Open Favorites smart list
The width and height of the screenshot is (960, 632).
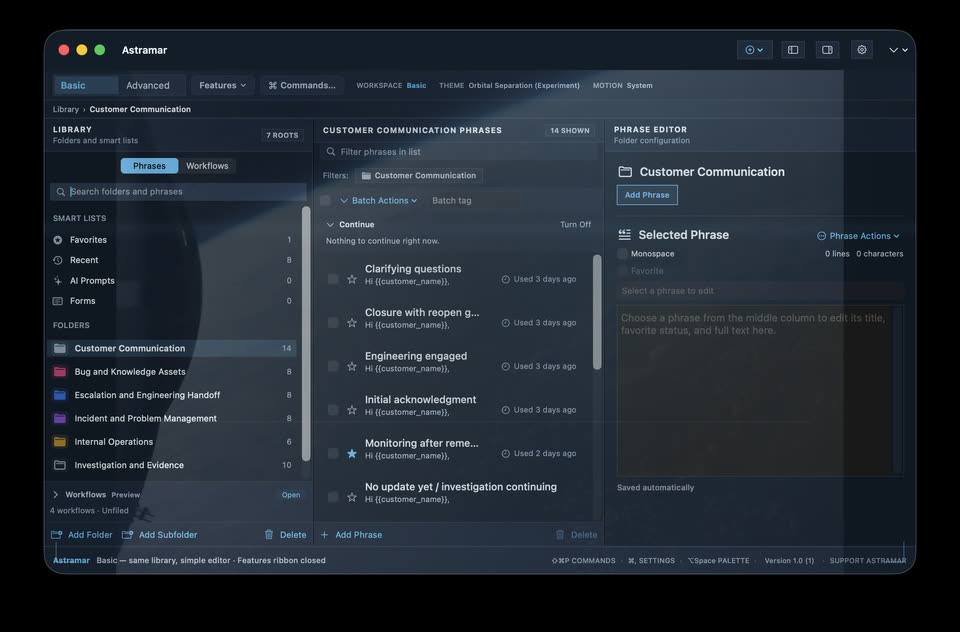172,240
